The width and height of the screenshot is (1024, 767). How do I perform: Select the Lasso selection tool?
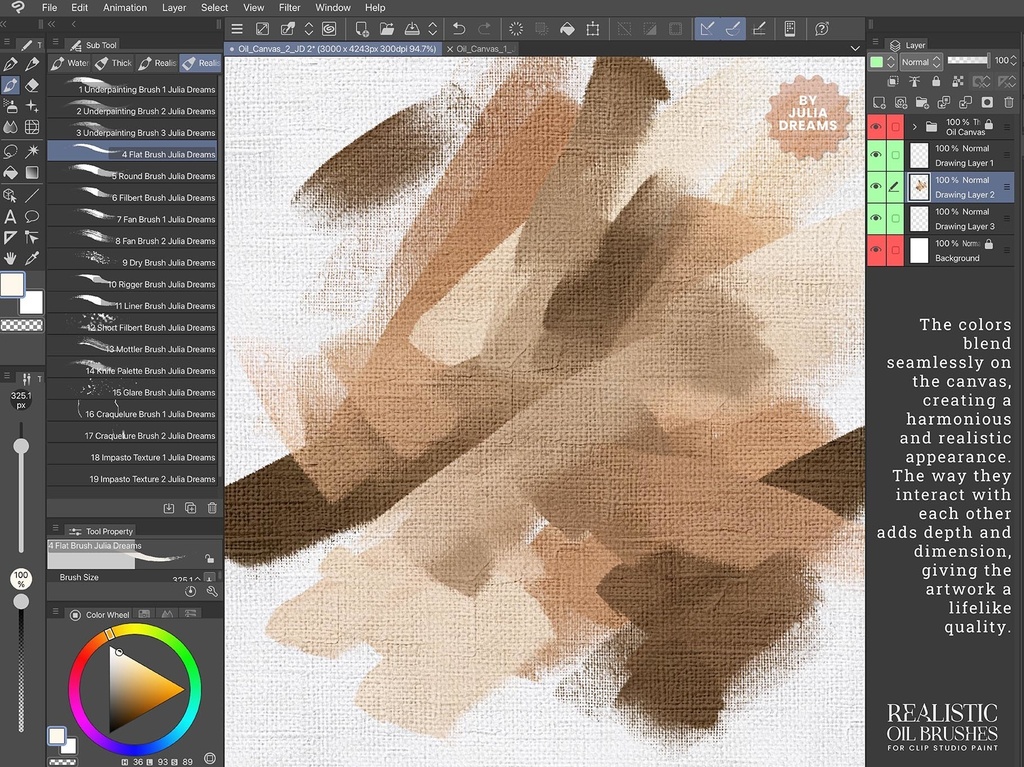pos(10,151)
